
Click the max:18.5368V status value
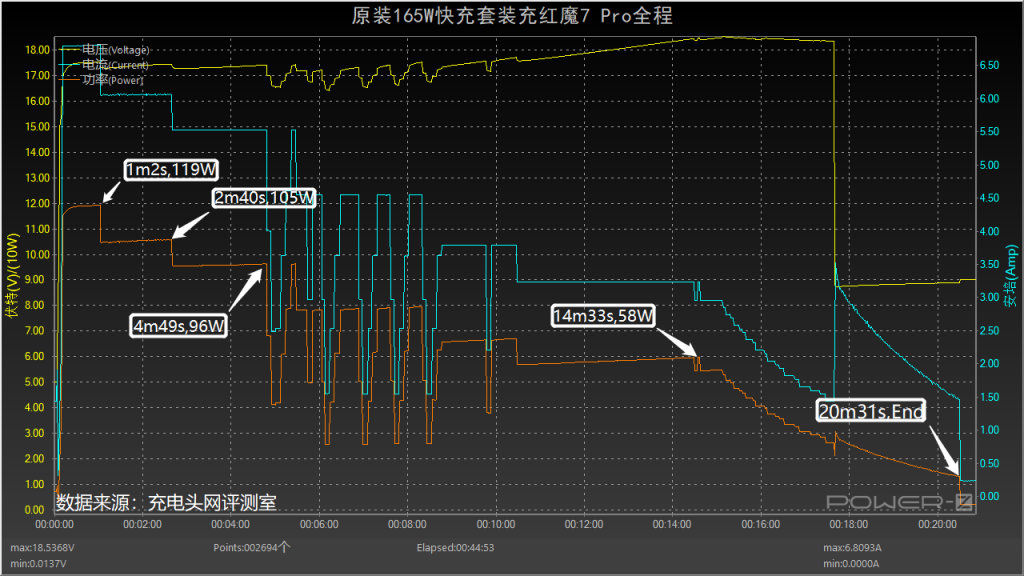pos(42,547)
